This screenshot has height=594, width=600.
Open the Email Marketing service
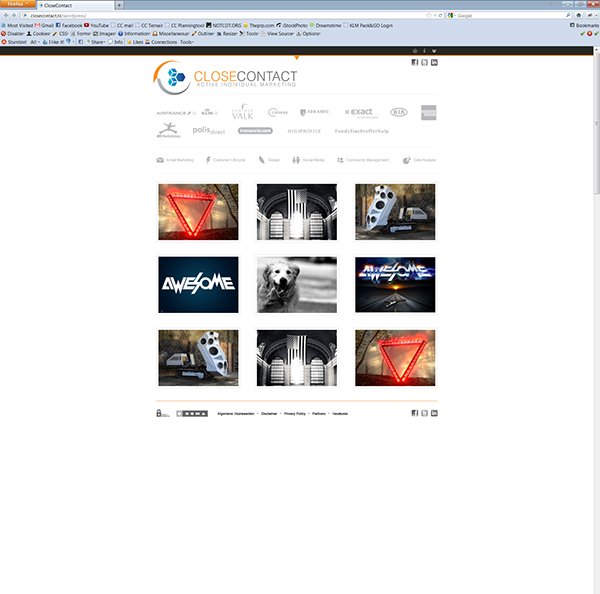[175, 160]
